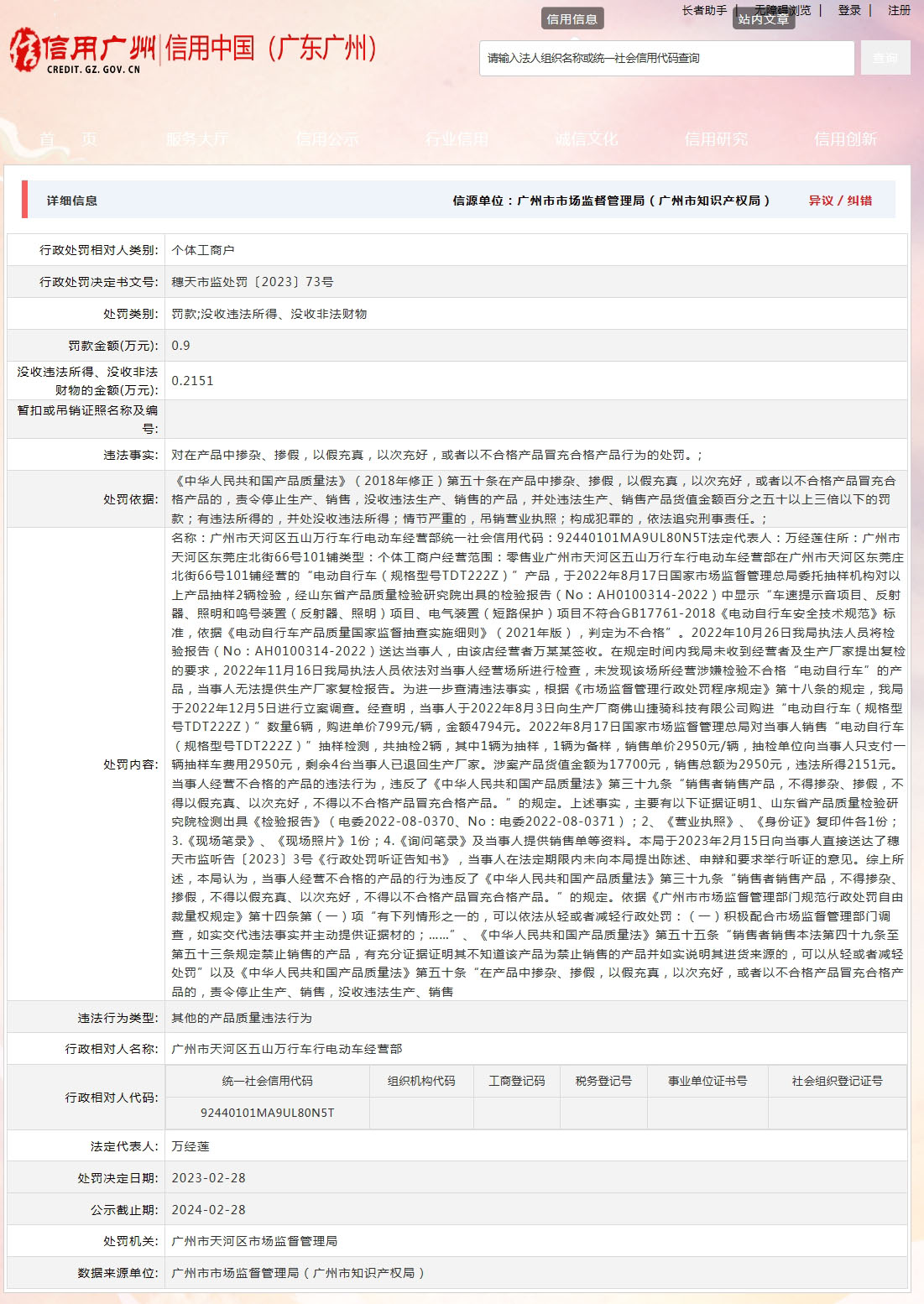Click the 处罚机关 value 广州市天河区市场监督管理局

click(254, 1241)
